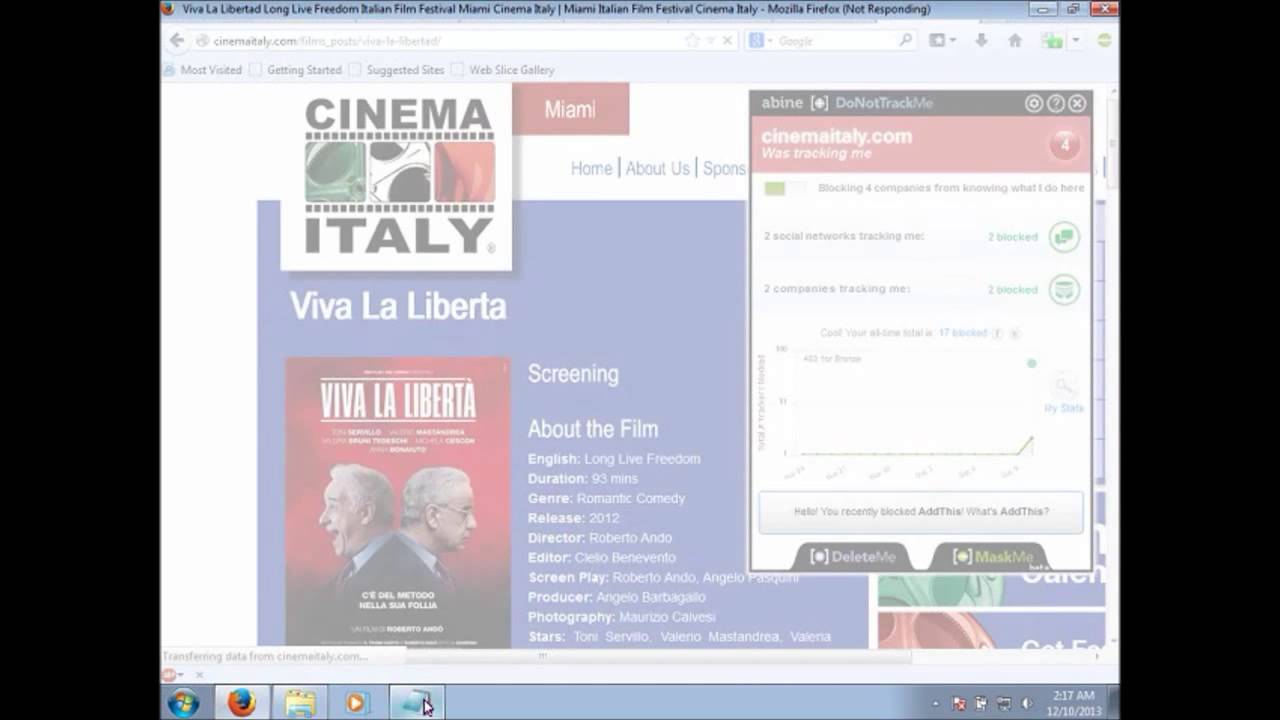This screenshot has height=720, width=1280.
Task: Go to the site's Home page link
Action: coord(591,169)
